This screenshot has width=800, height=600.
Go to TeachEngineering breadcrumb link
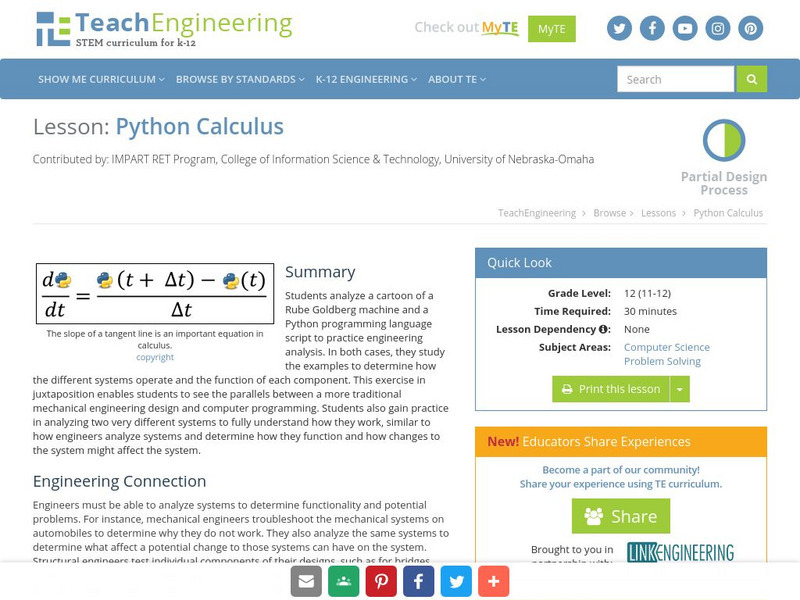pos(537,213)
